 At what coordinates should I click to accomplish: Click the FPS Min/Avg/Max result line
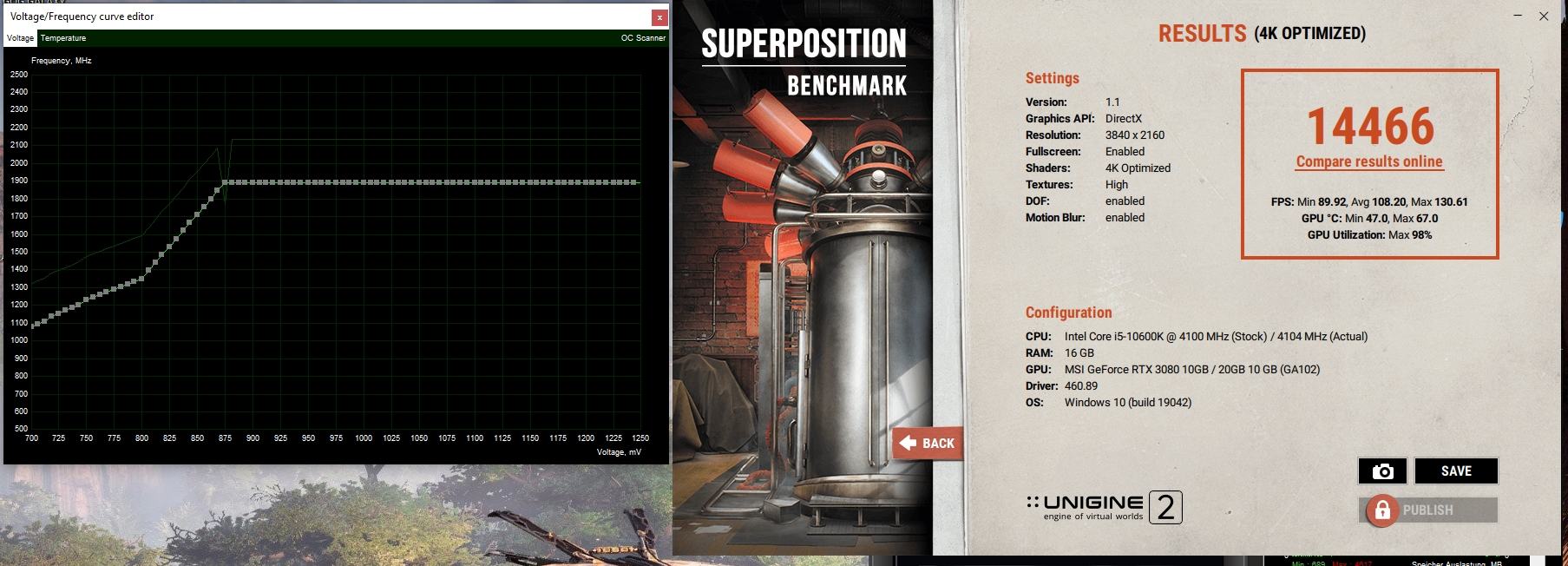click(1369, 202)
